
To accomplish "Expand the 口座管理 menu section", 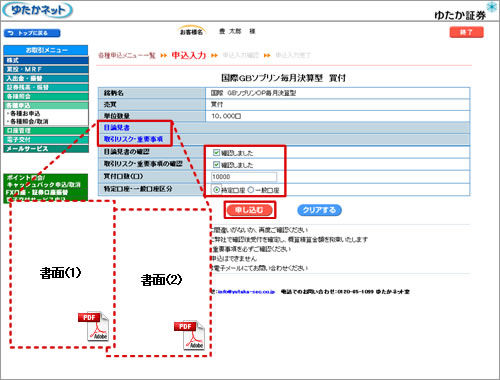I will pyautogui.click(x=46, y=131).
